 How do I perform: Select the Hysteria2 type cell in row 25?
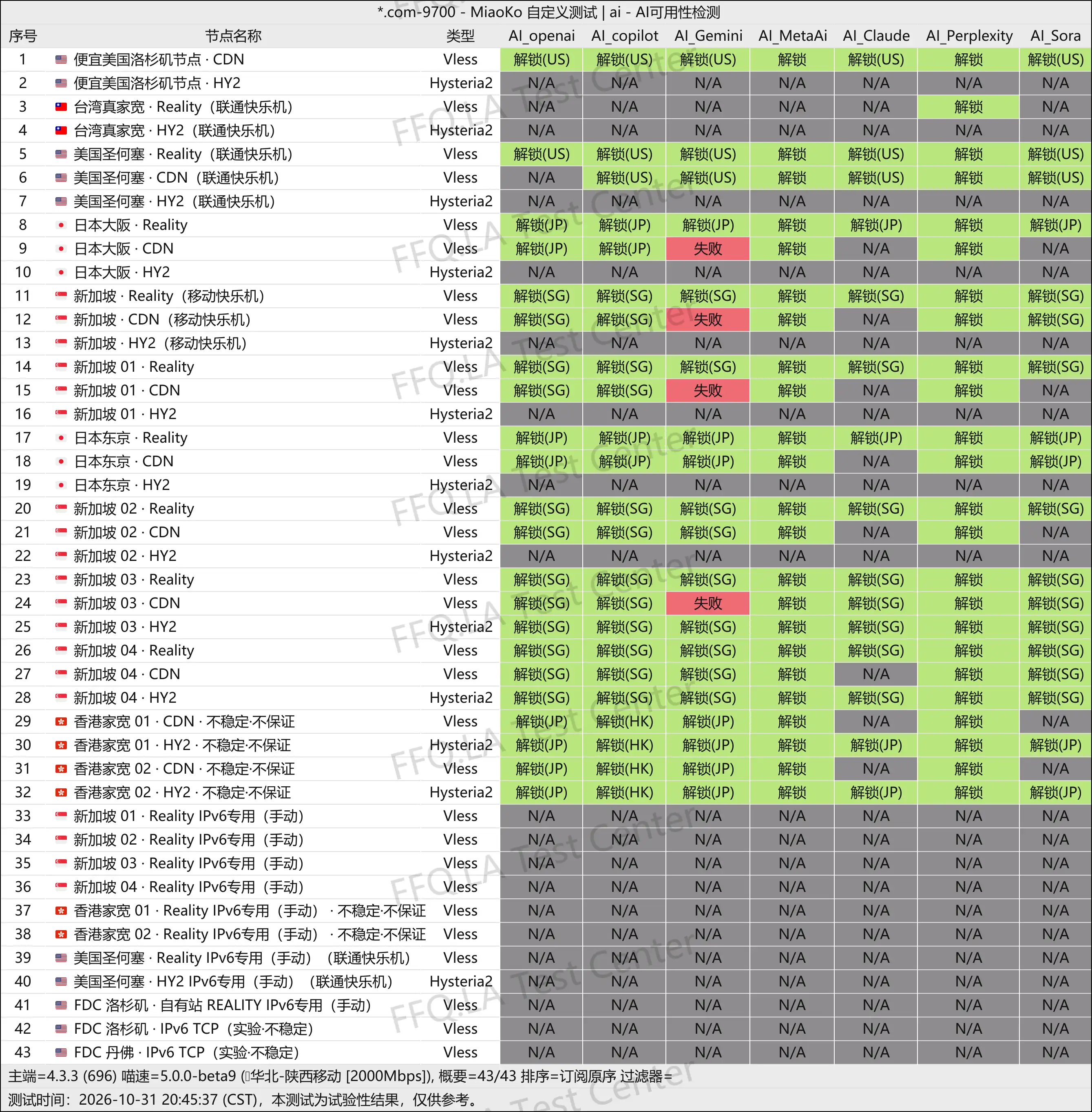460,627
